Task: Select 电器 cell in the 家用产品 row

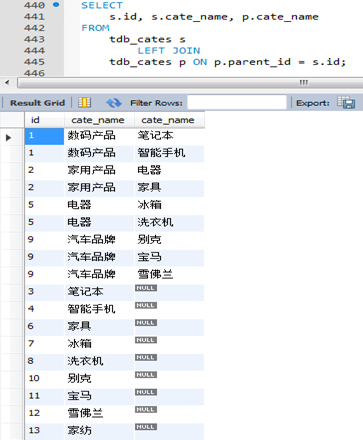Action: (169, 171)
